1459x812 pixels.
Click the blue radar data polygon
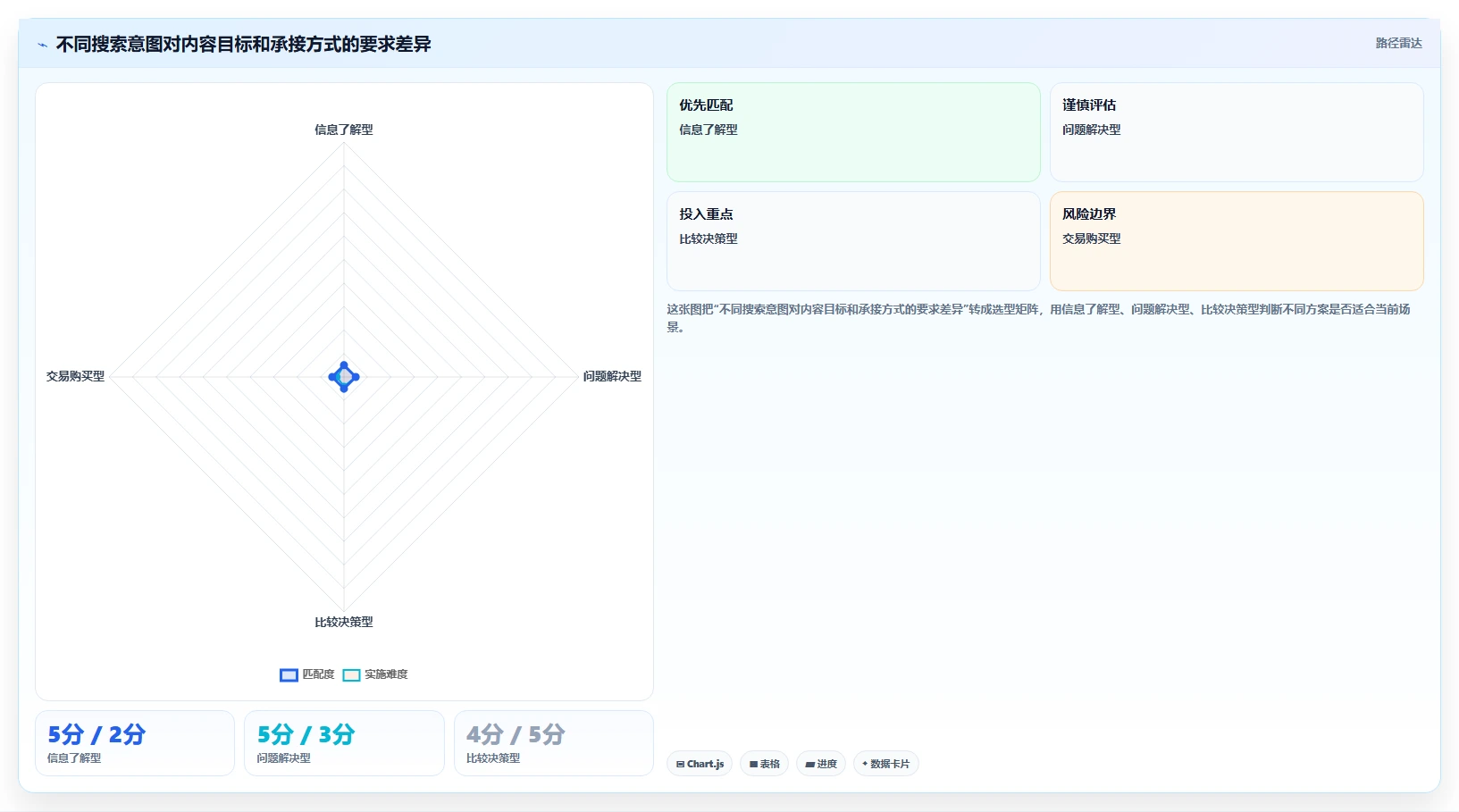(344, 377)
